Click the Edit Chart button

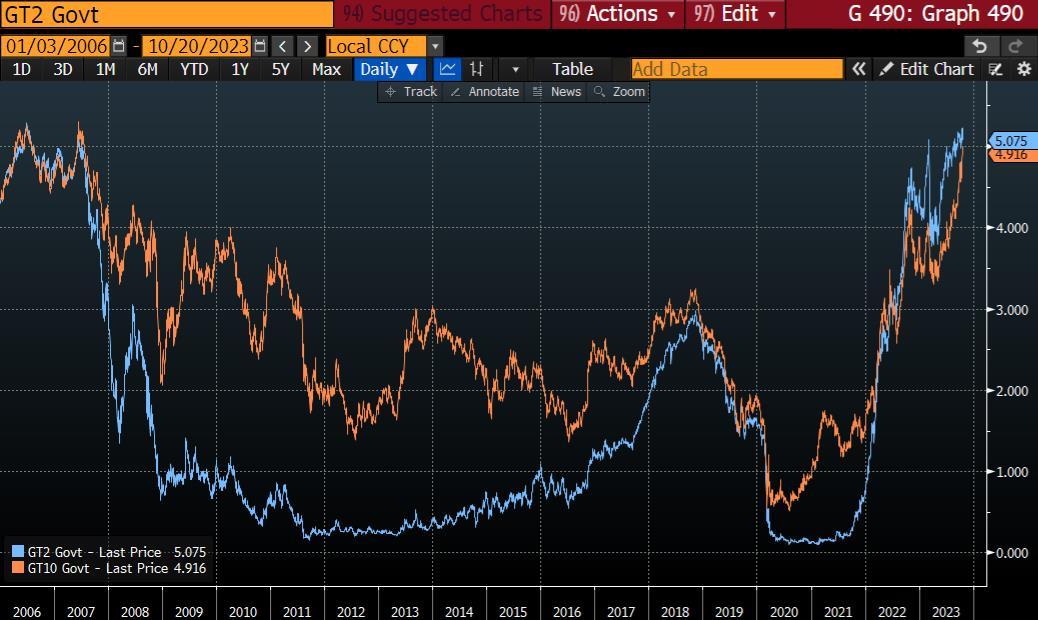926,69
